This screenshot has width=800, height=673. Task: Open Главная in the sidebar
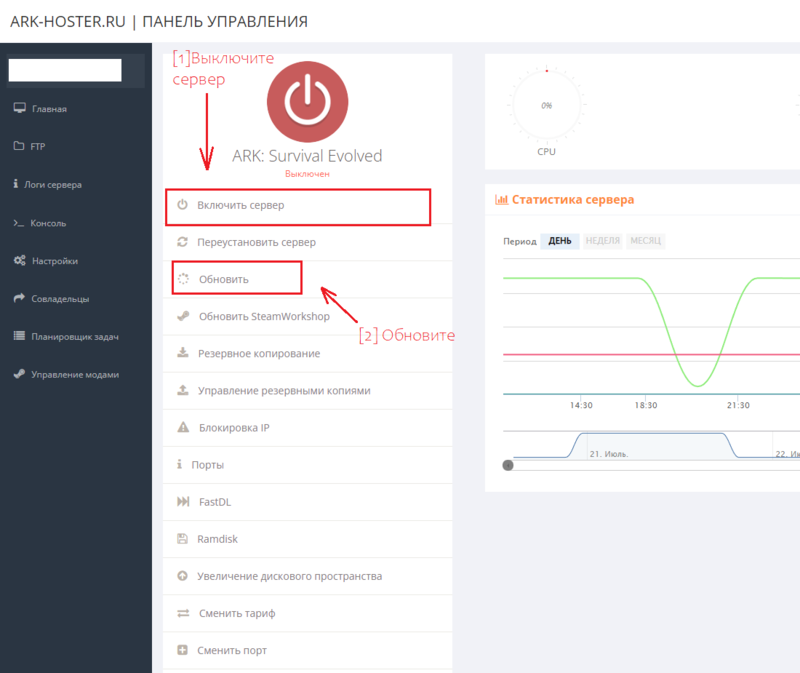pyautogui.click(x=49, y=109)
